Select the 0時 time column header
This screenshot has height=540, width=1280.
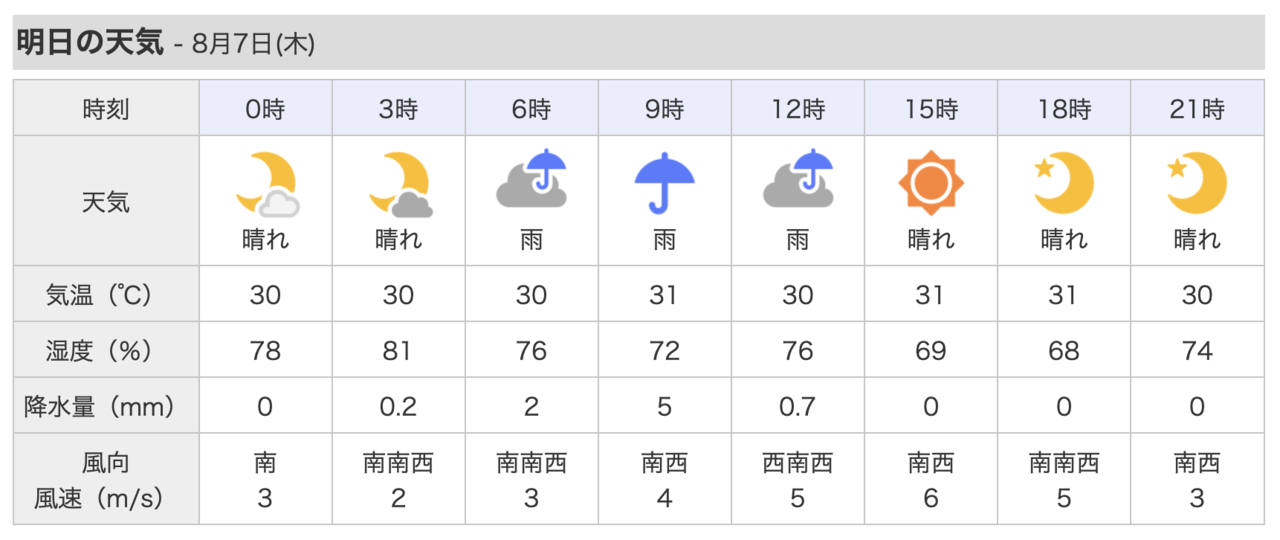click(266, 109)
